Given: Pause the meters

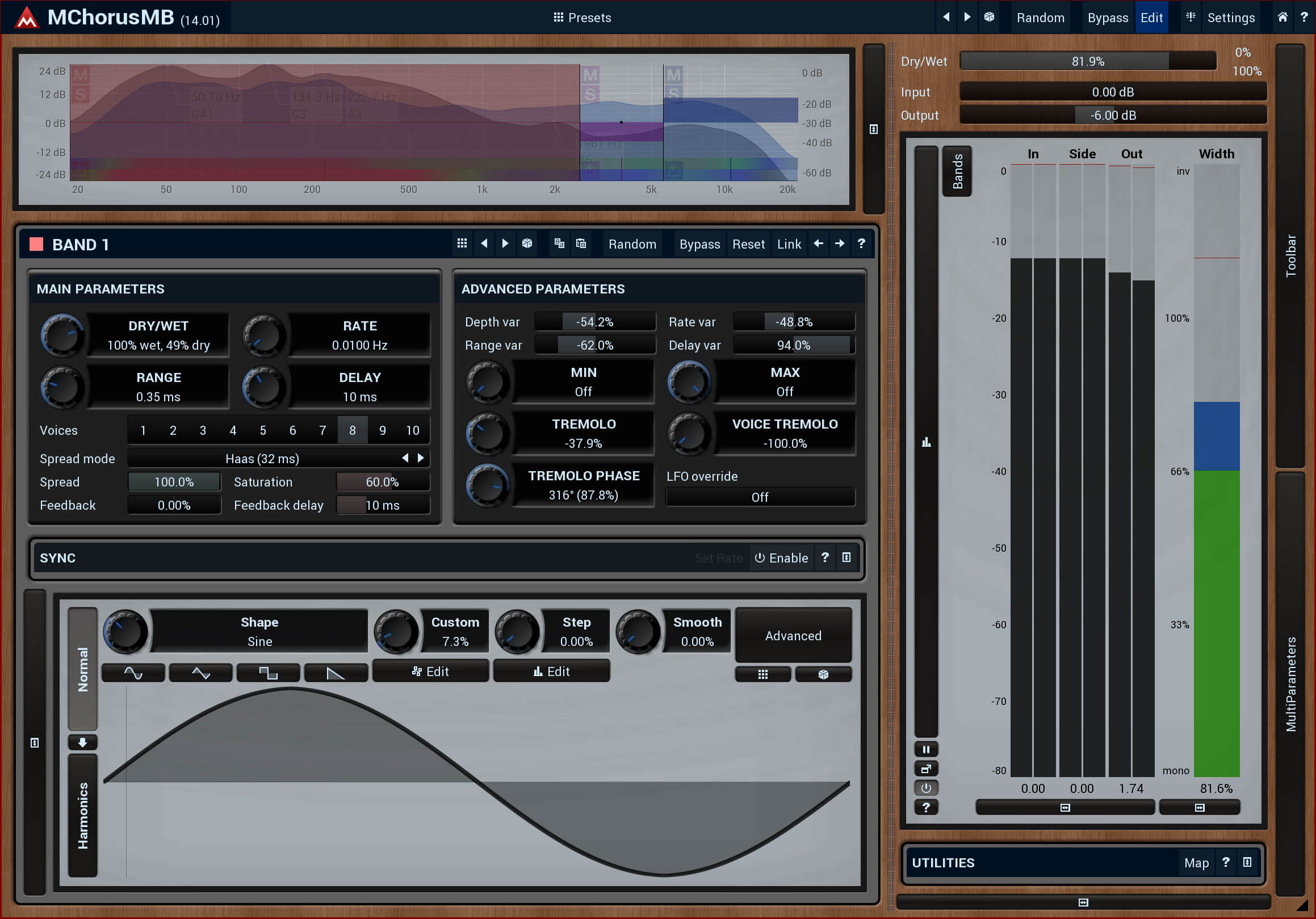Looking at the screenshot, I should tap(925, 749).
